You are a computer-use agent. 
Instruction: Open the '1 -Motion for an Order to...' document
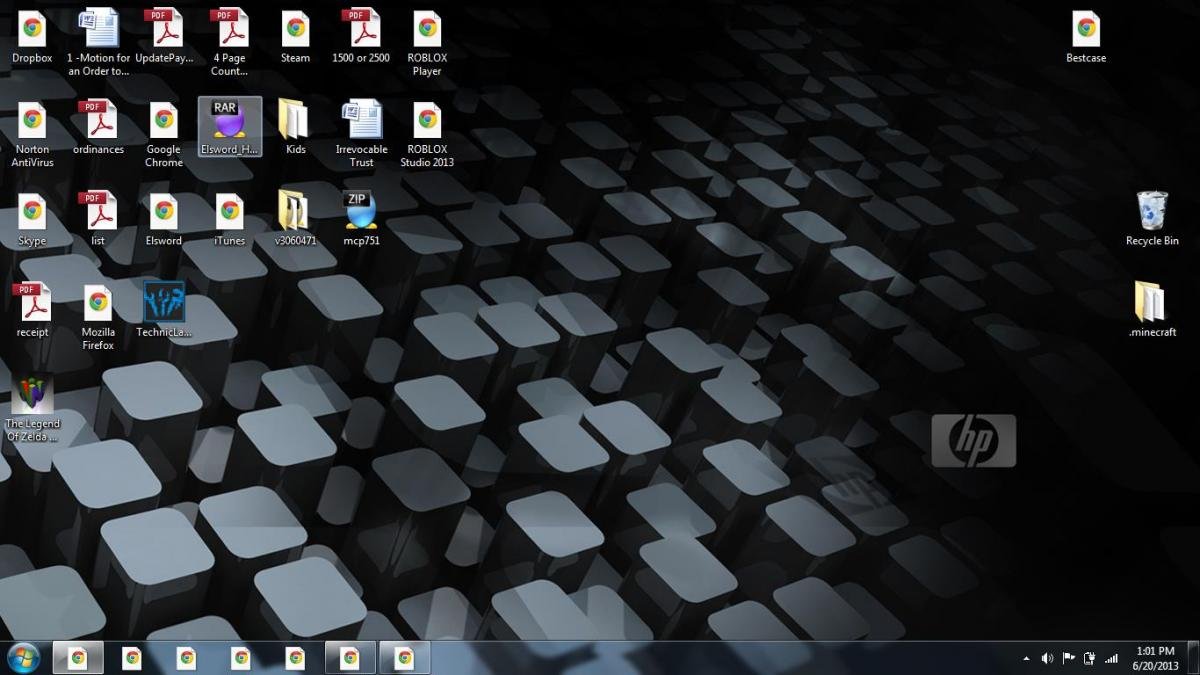click(x=98, y=42)
